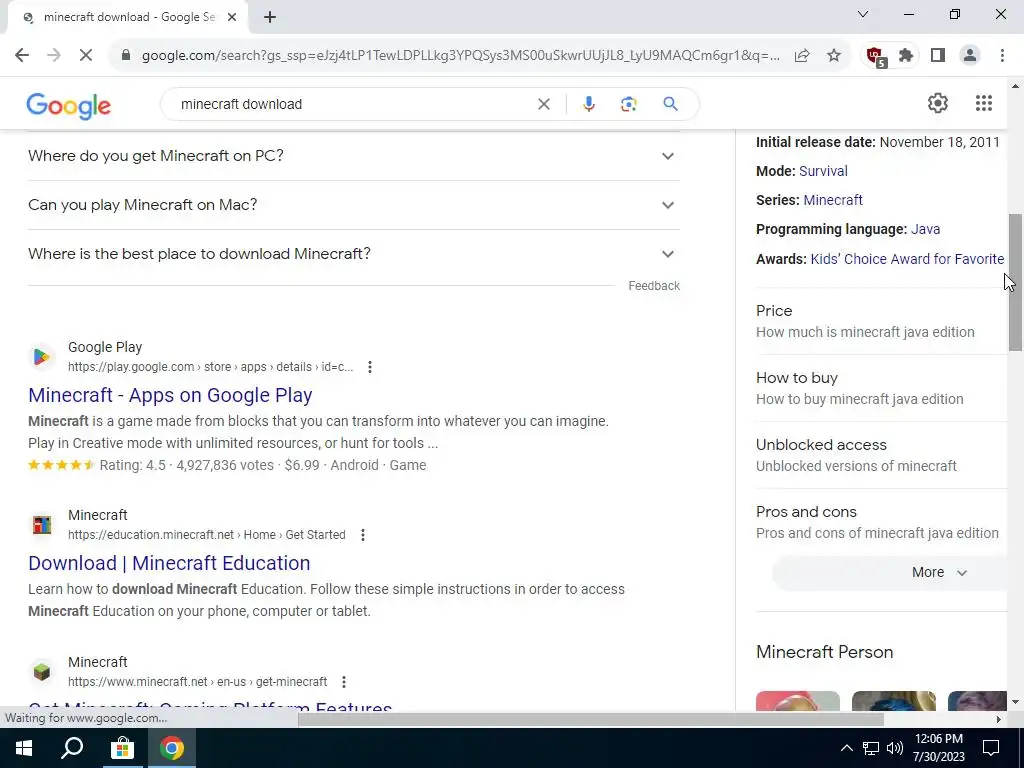Viewport: 1024px width, 768px height.
Task: Open more options for Minecraft Education result
Action: click(x=362, y=535)
